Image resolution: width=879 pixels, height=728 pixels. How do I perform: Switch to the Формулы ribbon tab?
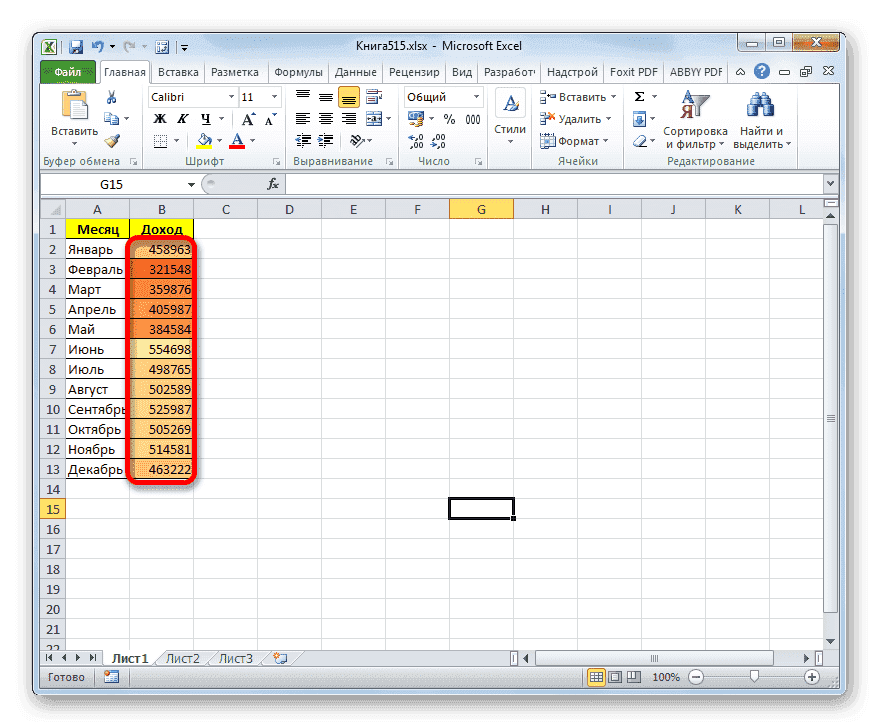(298, 71)
